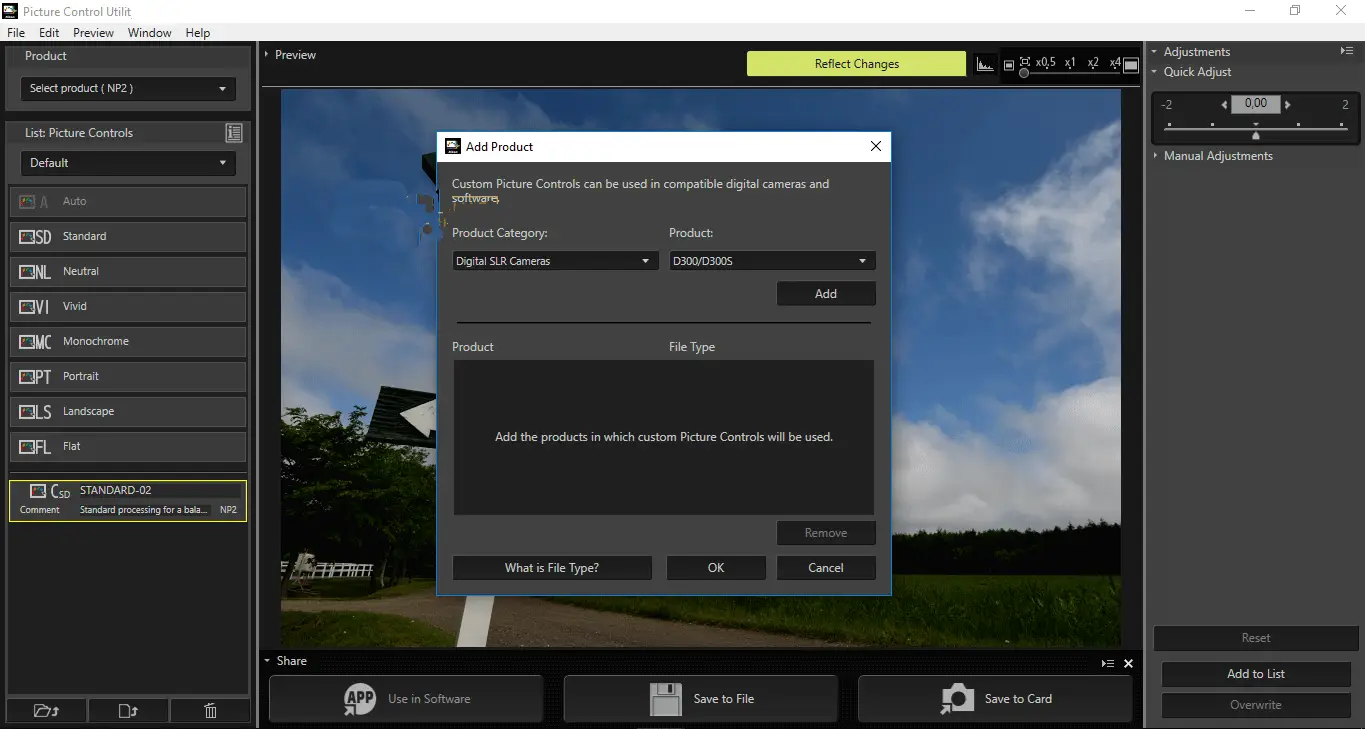Image resolution: width=1365 pixels, height=729 pixels.
Task: Click the Save to Card camera icon
Action: 957,699
